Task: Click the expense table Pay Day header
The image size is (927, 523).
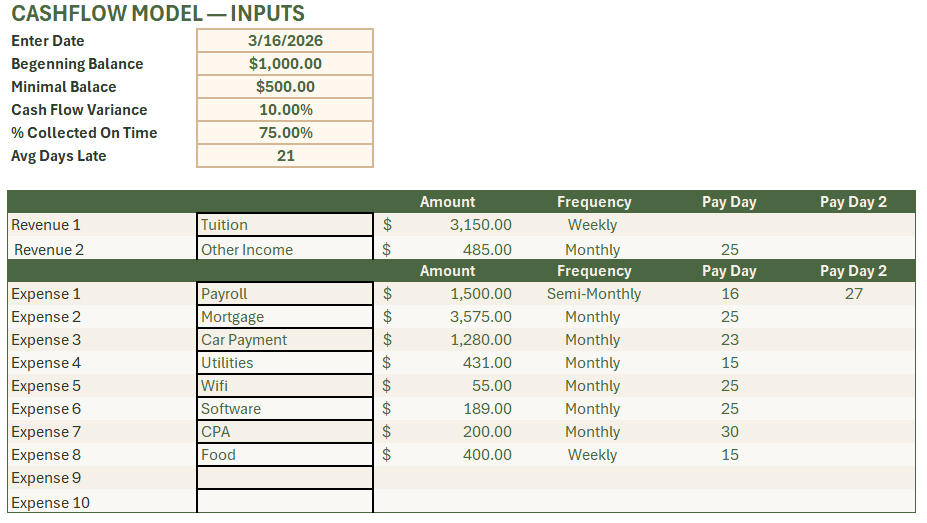Action: click(729, 271)
